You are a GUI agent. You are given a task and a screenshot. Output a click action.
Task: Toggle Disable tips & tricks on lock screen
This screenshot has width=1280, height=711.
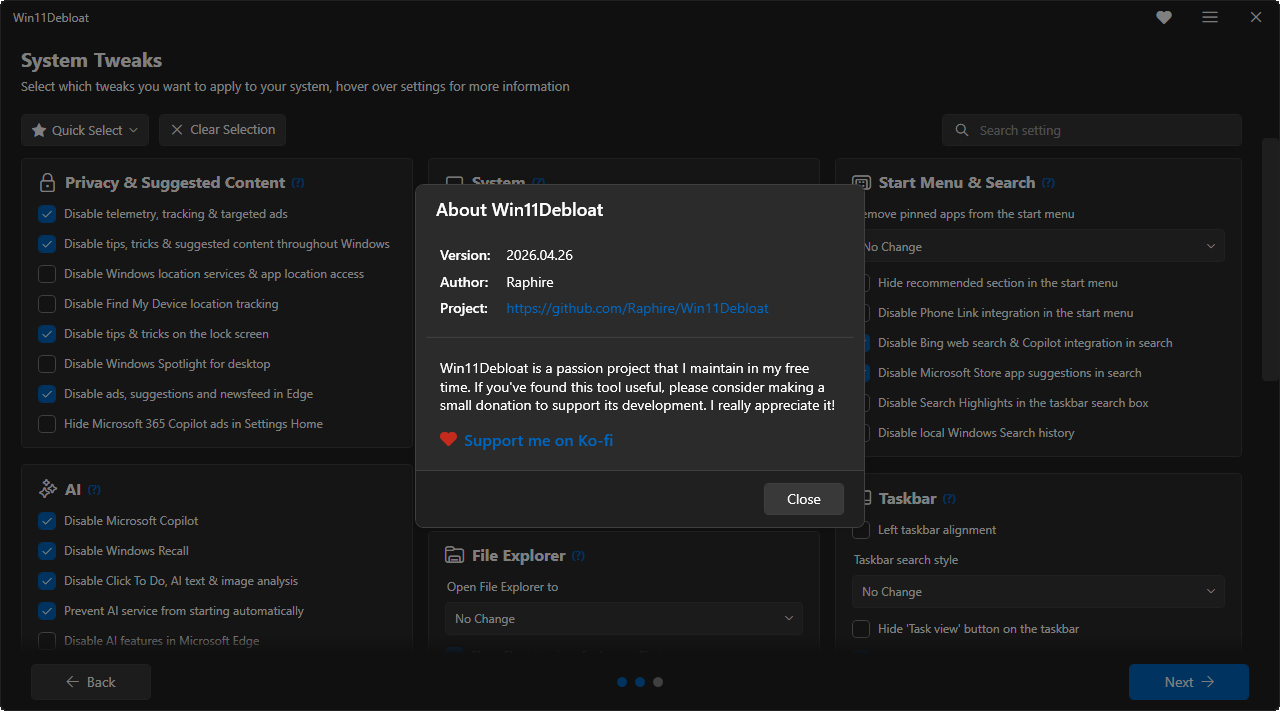point(47,334)
